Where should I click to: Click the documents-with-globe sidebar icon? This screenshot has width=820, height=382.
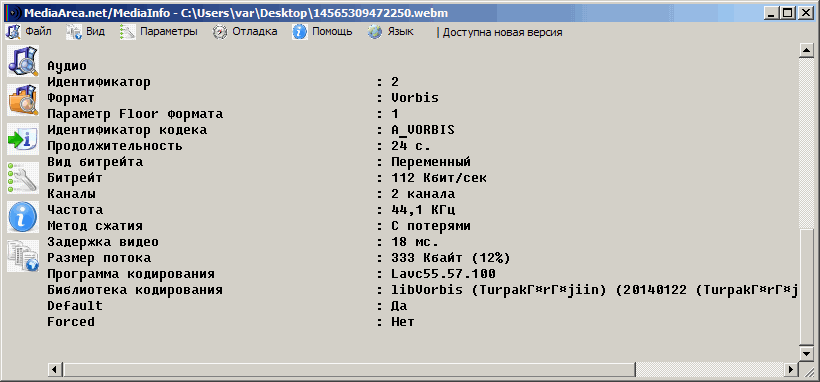click(22, 256)
